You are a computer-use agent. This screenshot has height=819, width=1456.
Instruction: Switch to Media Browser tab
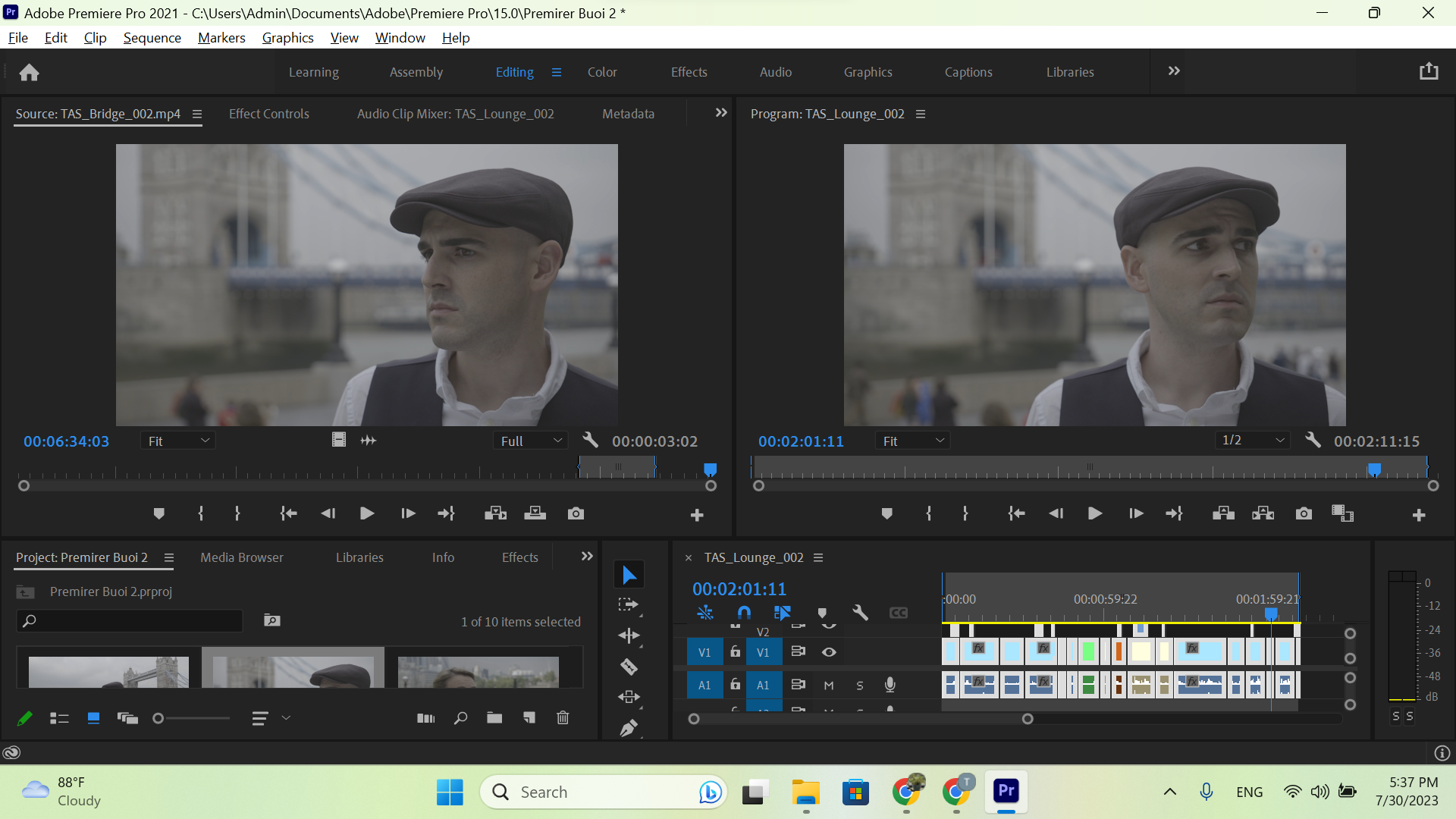(x=242, y=557)
